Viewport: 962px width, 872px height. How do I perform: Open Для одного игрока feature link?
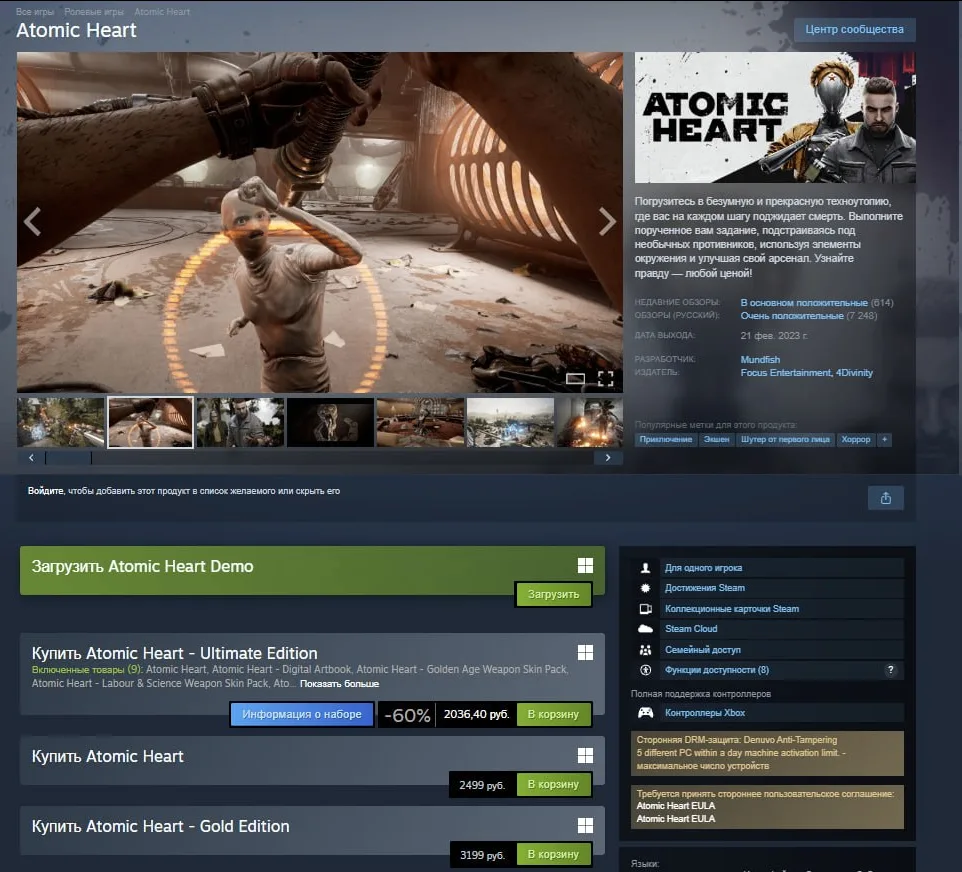pos(703,568)
